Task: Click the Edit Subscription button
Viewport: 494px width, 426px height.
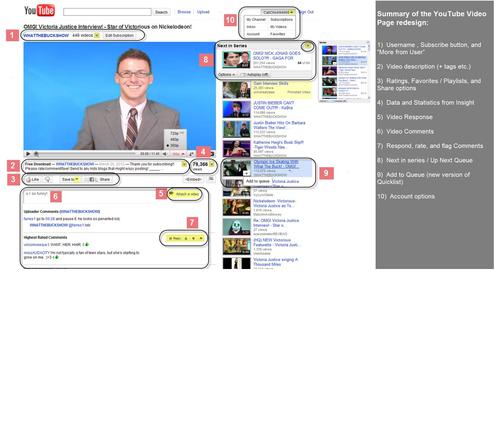Action: [119, 35]
